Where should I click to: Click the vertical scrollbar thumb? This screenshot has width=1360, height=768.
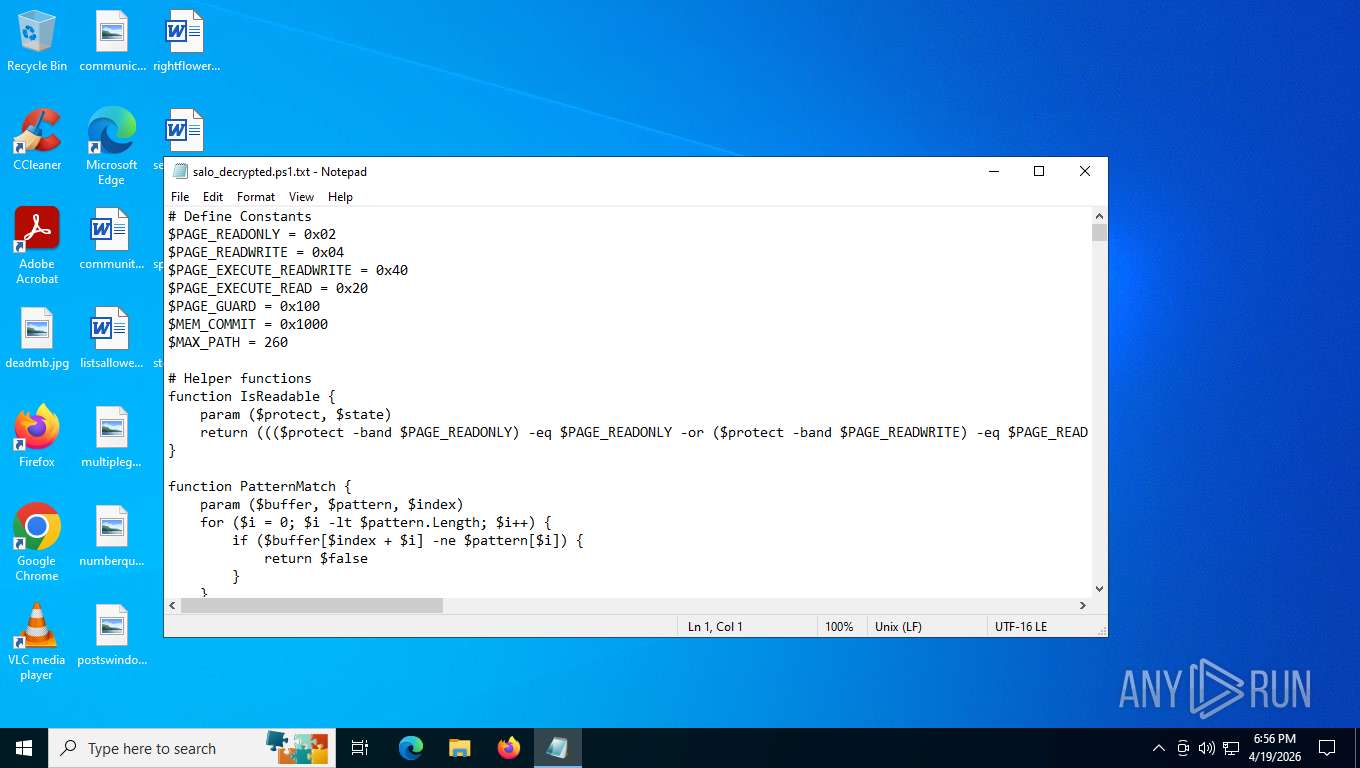click(1099, 233)
